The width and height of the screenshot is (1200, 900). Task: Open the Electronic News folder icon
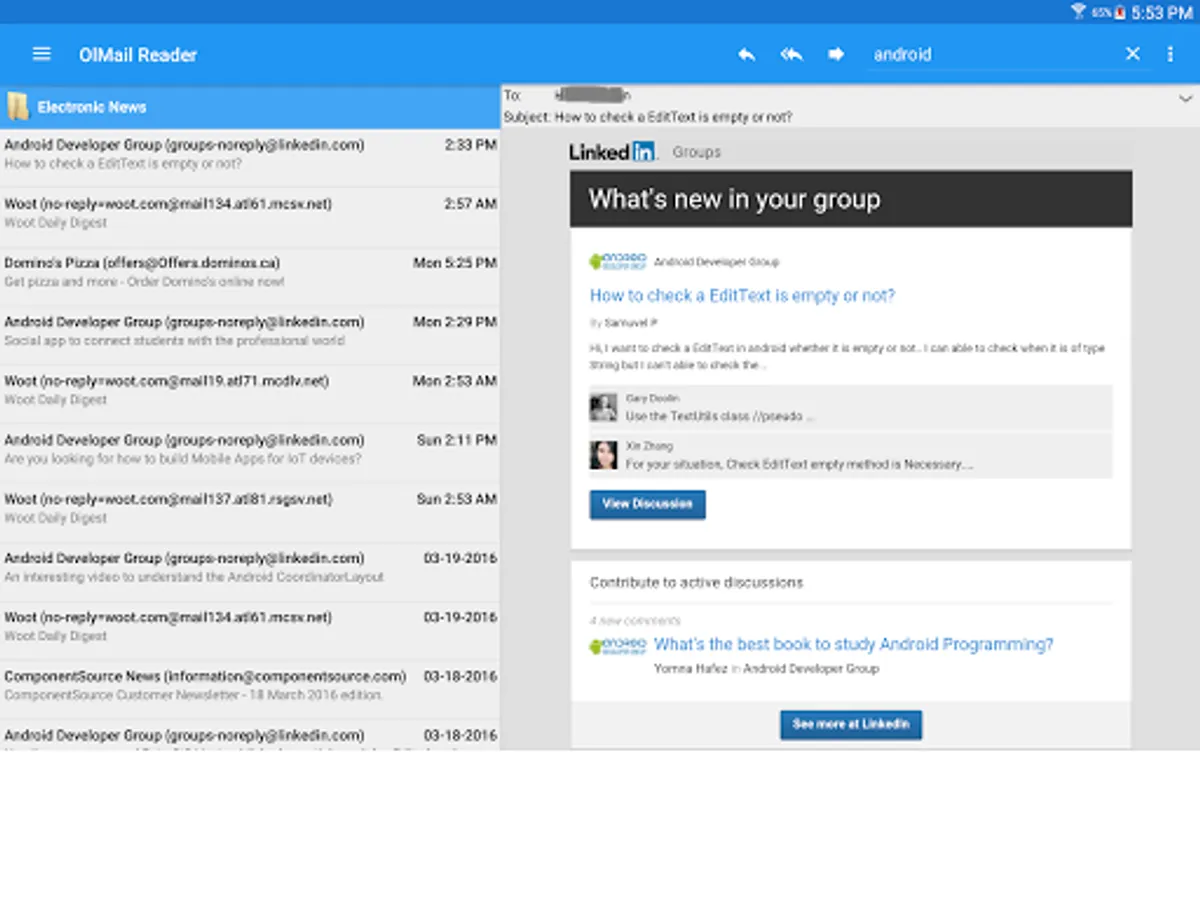[18, 107]
